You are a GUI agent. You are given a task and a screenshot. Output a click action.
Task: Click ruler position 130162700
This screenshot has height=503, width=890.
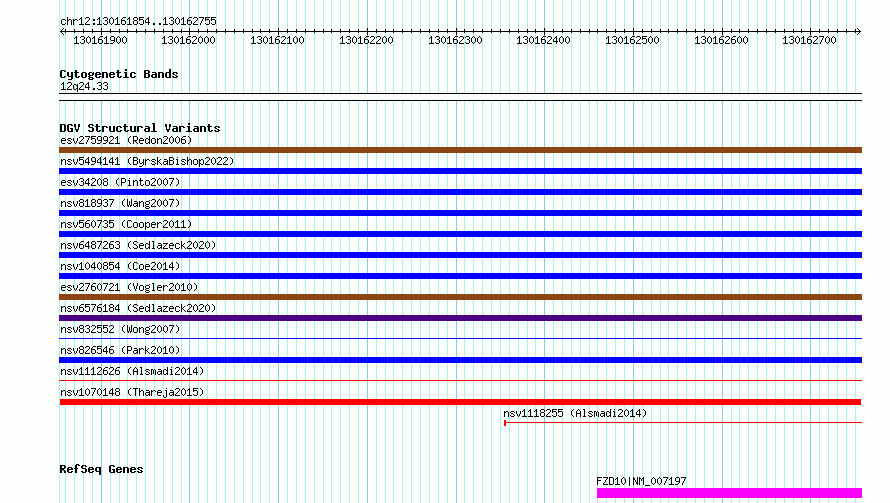(x=809, y=40)
